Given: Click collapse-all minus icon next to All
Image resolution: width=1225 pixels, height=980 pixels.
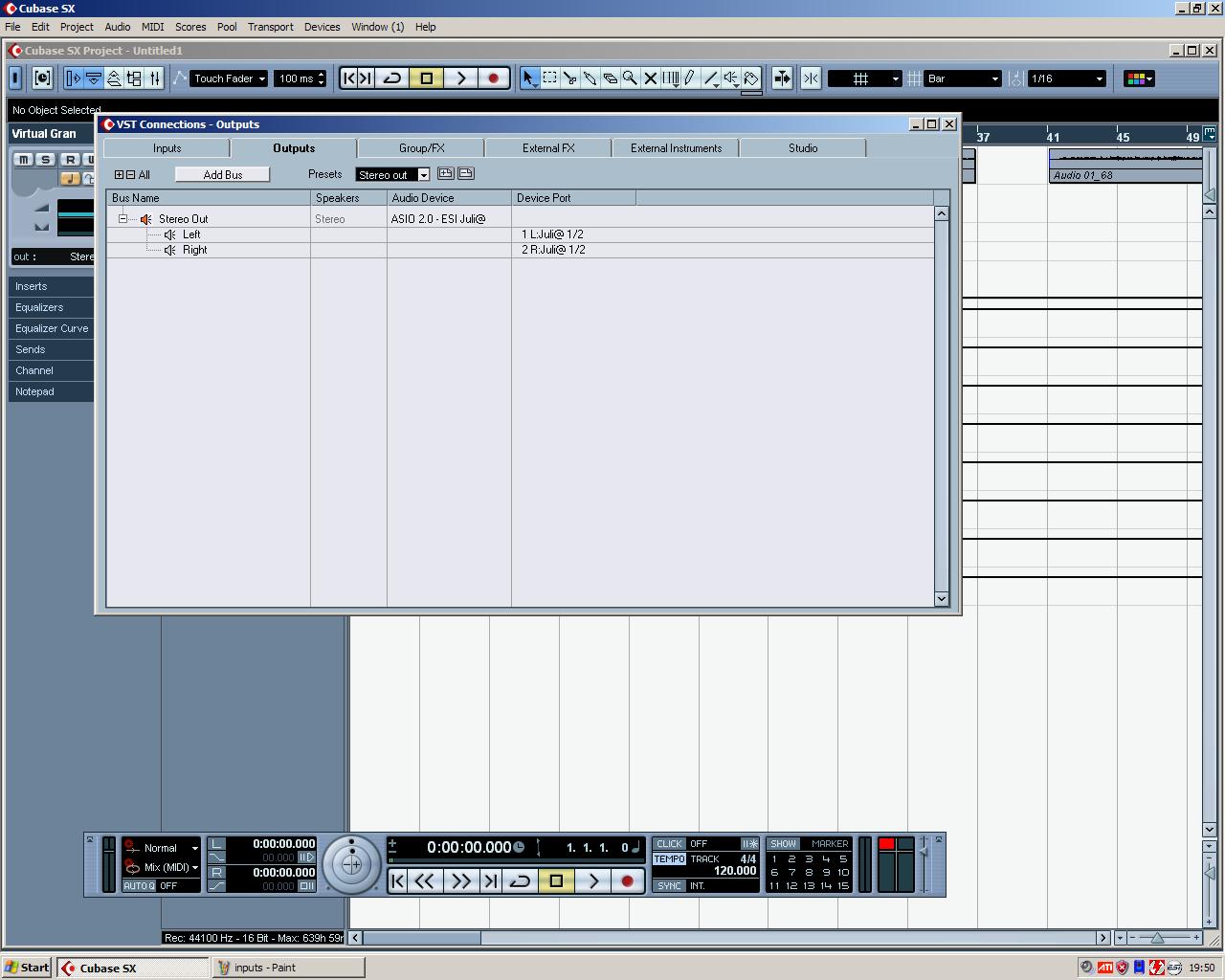Looking at the screenshot, I should click(130, 174).
